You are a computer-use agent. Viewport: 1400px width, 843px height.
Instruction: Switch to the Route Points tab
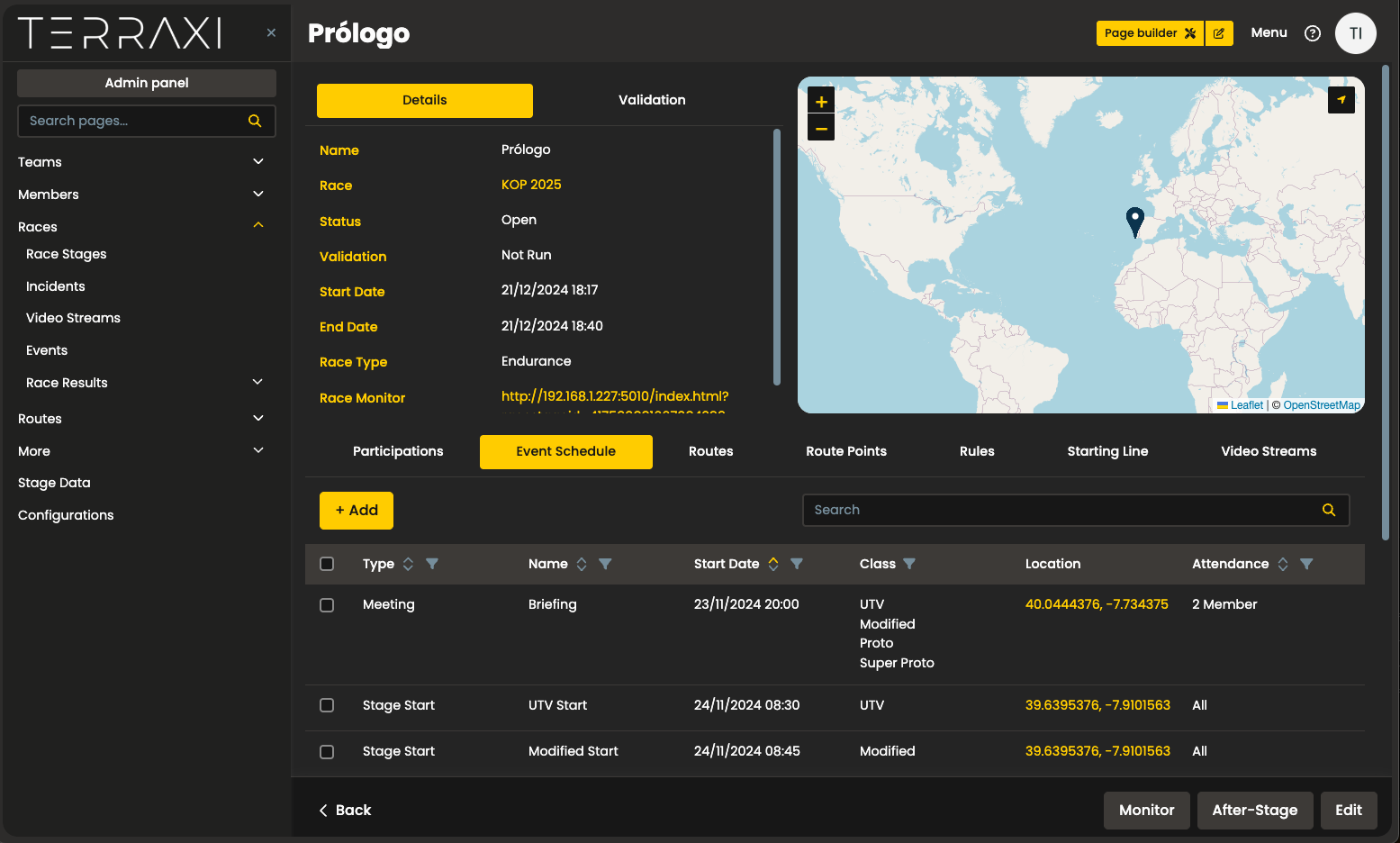click(x=846, y=451)
